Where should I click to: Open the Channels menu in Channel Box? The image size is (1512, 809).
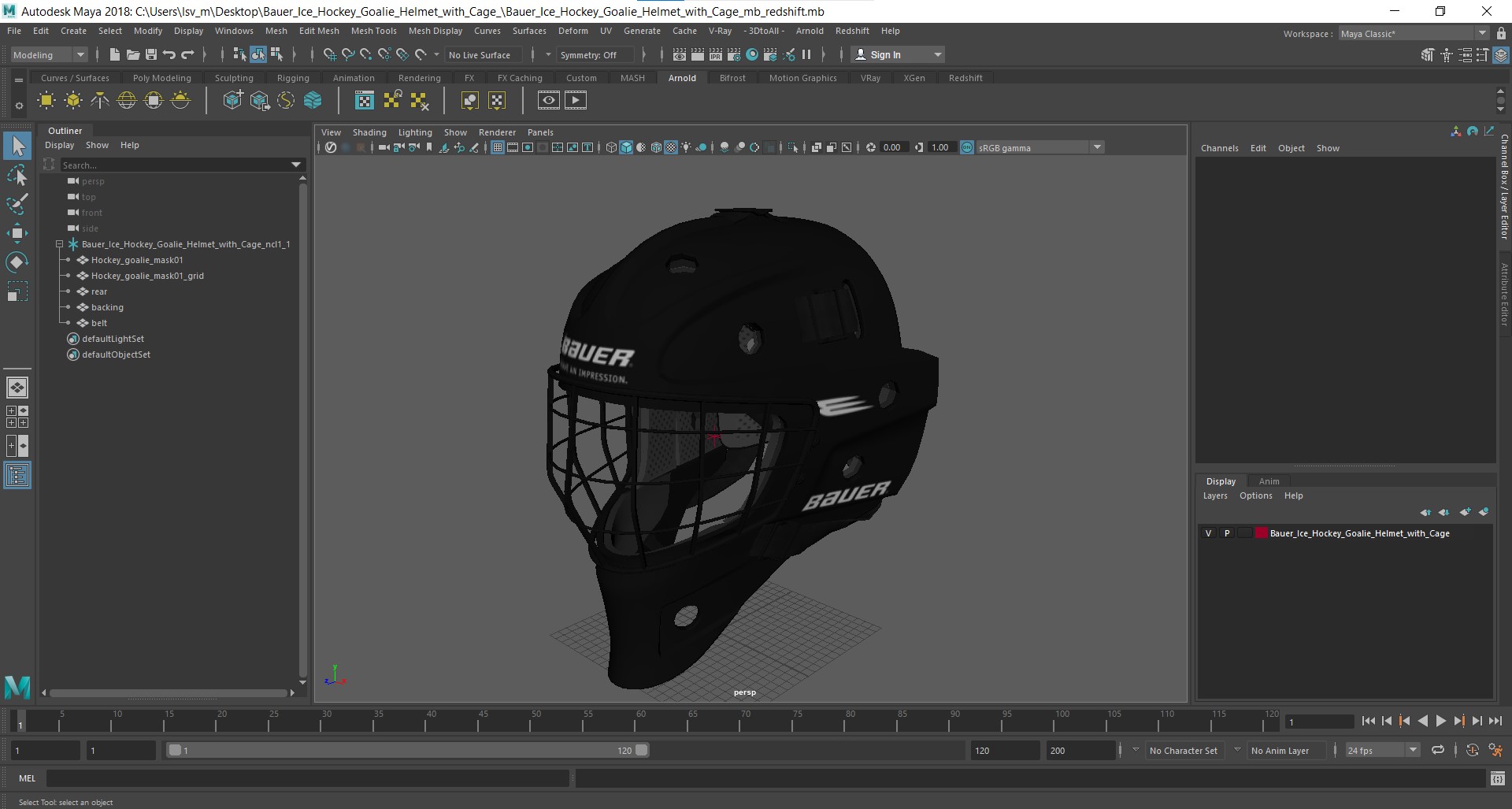tap(1219, 148)
